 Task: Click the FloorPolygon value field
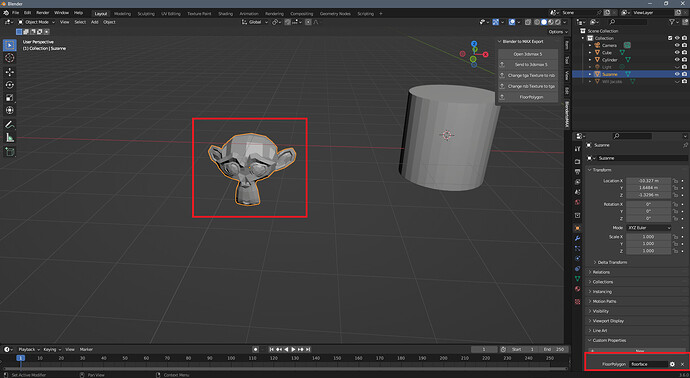pyautogui.click(x=648, y=364)
